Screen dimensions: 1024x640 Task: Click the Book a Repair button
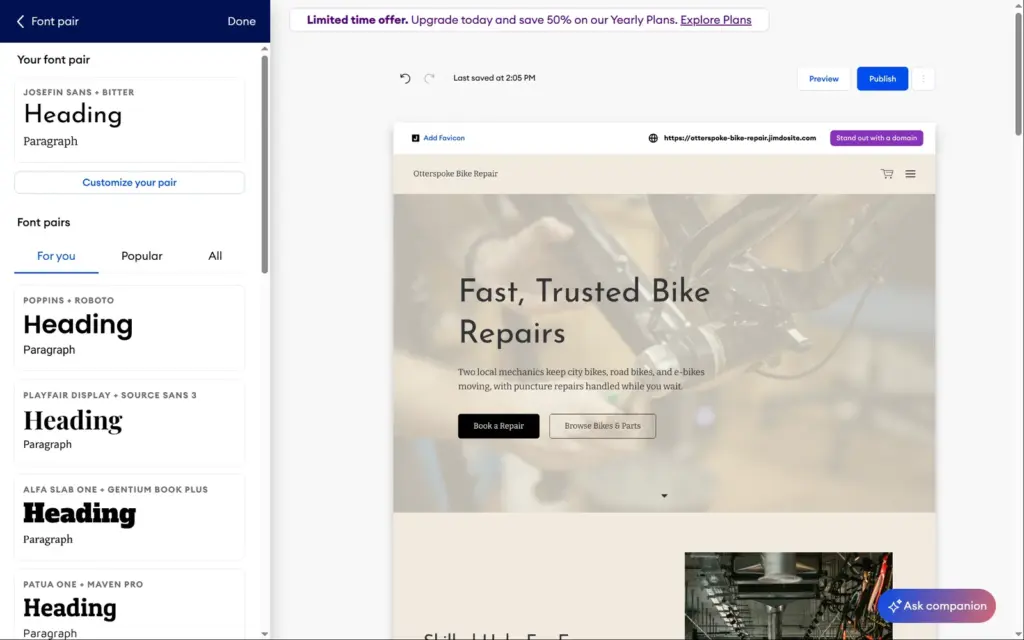[498, 426]
